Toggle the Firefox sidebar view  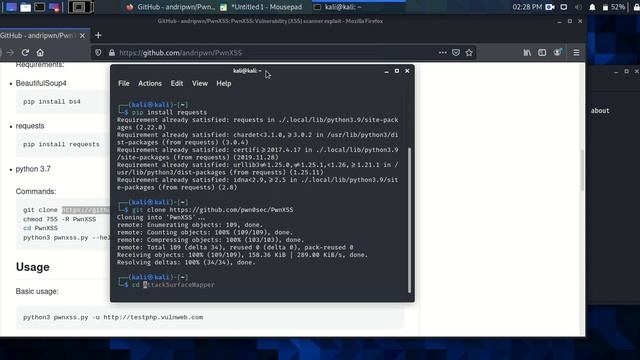pyautogui.click(x=542, y=52)
